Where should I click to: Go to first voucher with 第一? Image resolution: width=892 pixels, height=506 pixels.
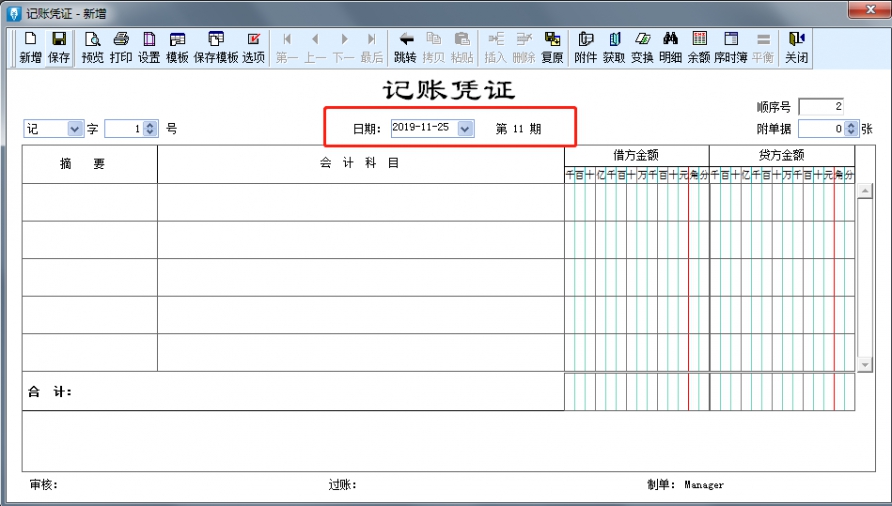287,47
